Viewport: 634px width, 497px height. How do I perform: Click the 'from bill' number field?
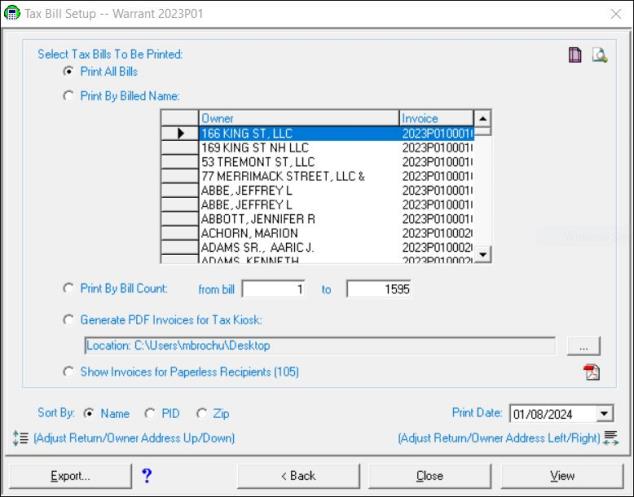(x=274, y=289)
